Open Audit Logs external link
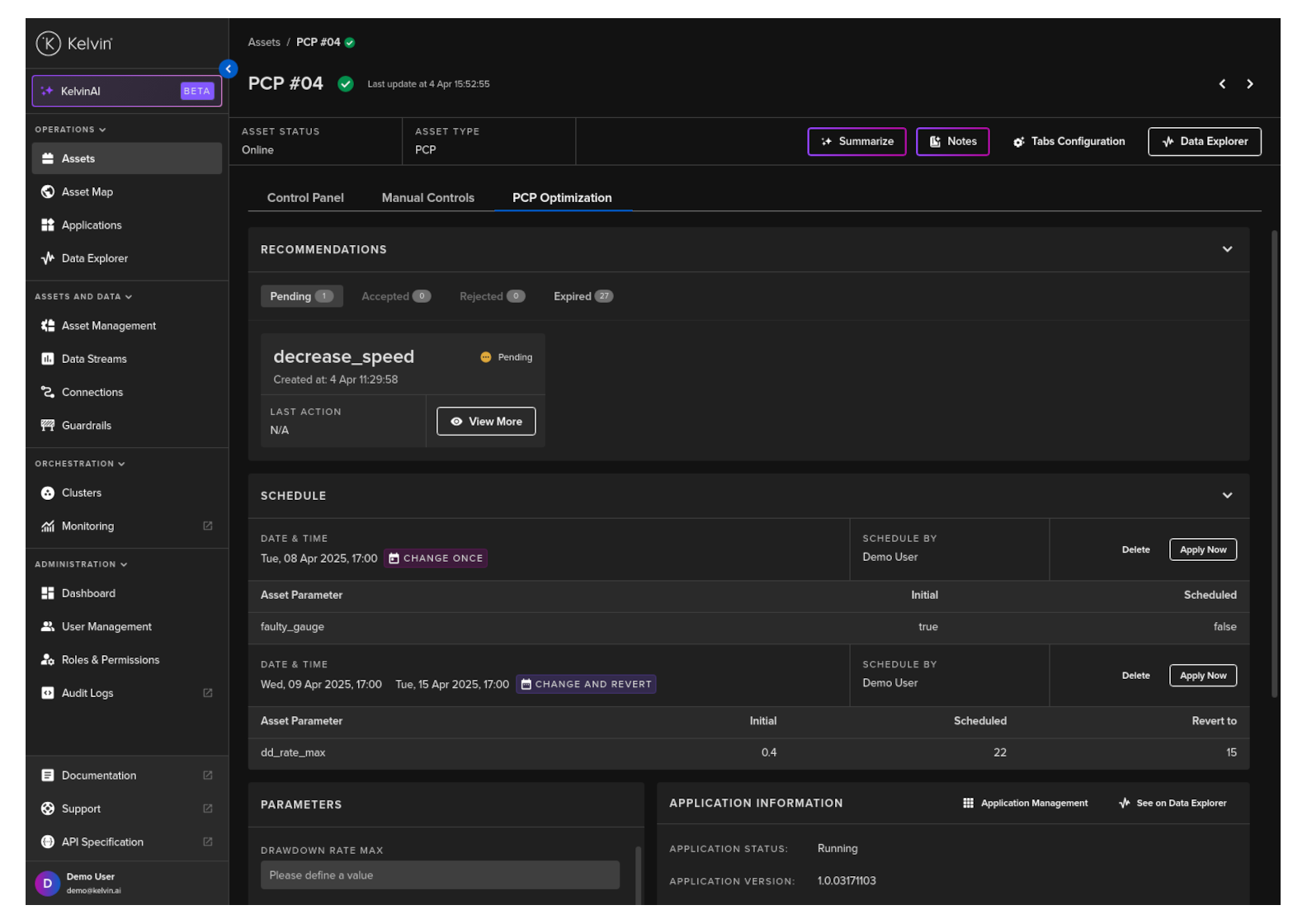Image resolution: width=1307 pixels, height=924 pixels. [87, 693]
